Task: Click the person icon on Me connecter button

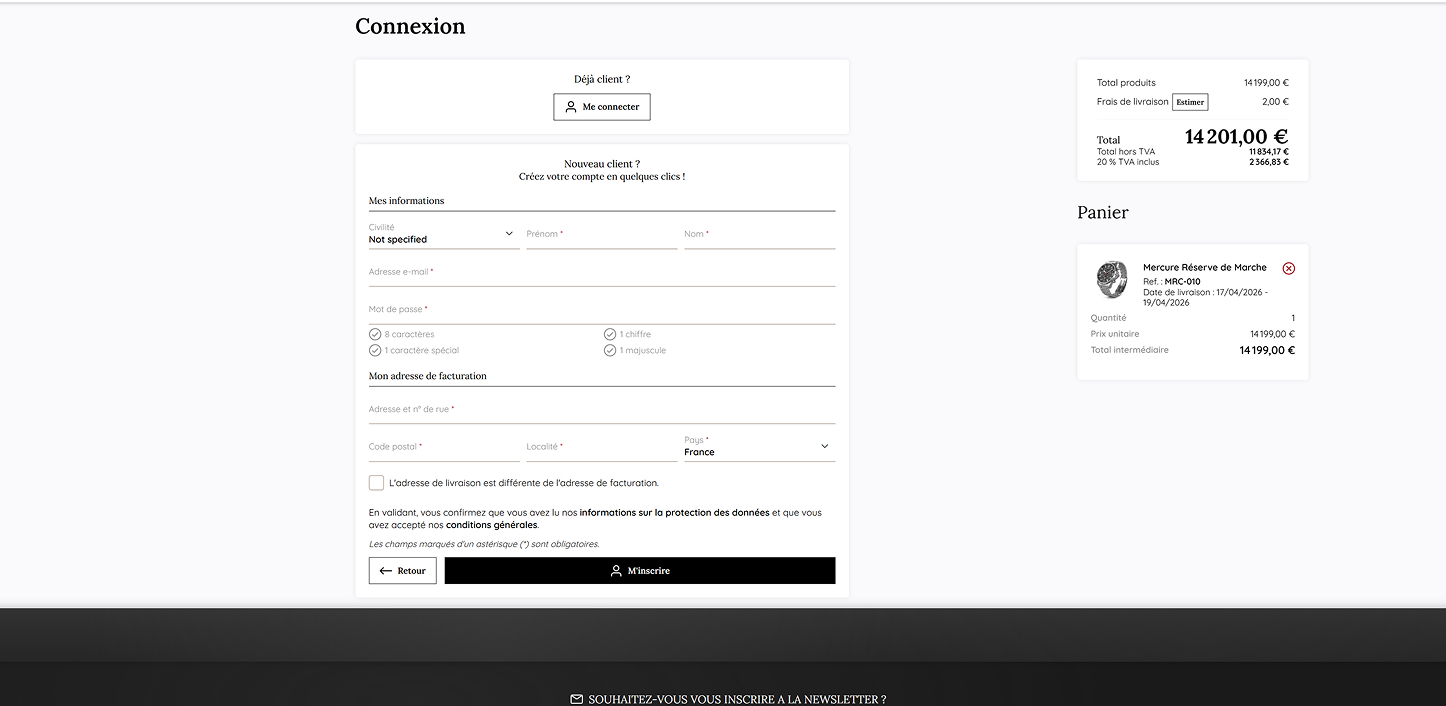Action: (x=571, y=106)
